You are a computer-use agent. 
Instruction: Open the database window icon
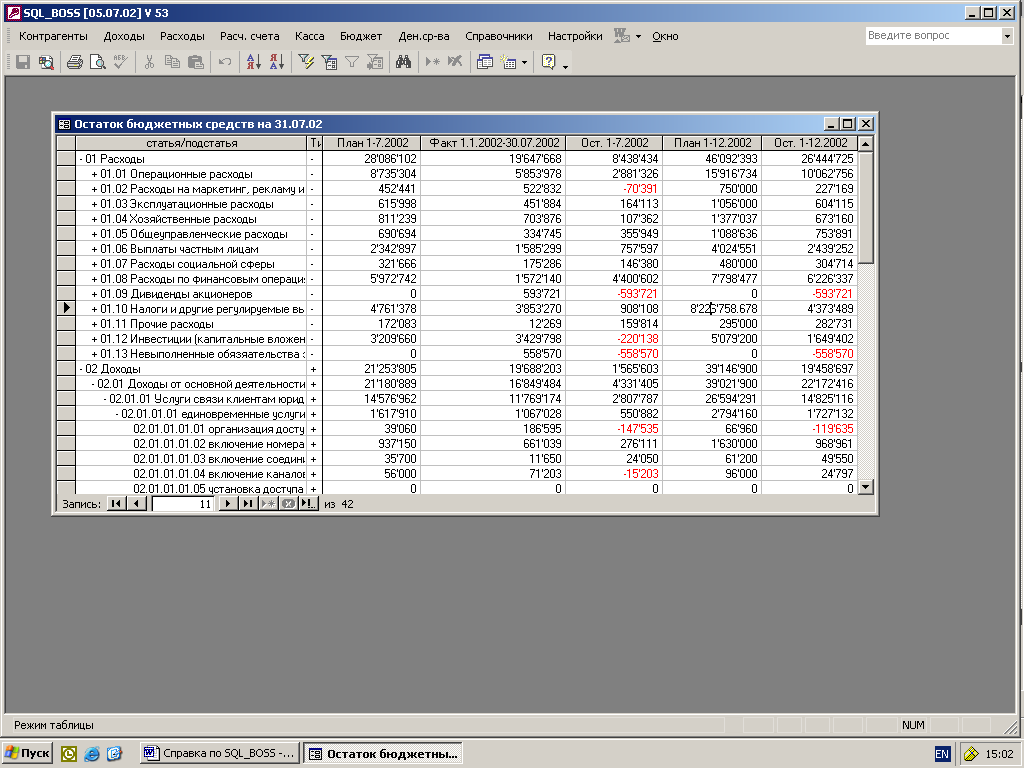[x=485, y=62]
